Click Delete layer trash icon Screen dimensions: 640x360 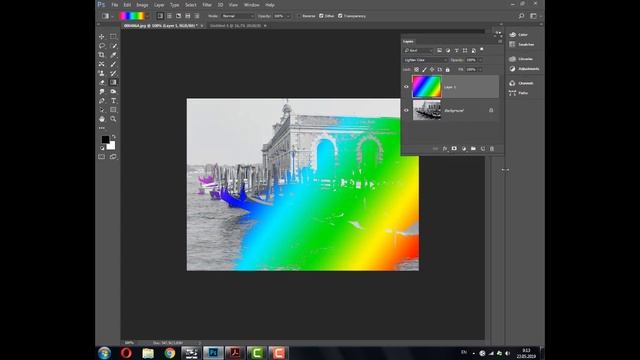(492, 149)
